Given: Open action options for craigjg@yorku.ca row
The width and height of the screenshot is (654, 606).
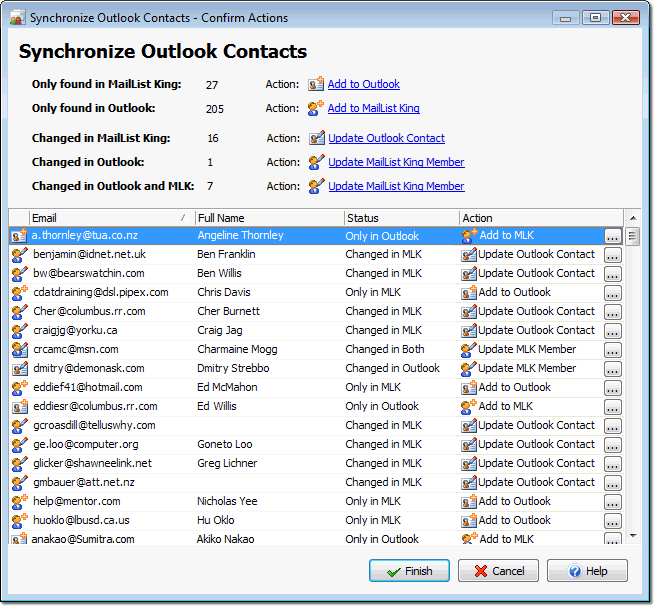Looking at the screenshot, I should pyautogui.click(x=612, y=331).
